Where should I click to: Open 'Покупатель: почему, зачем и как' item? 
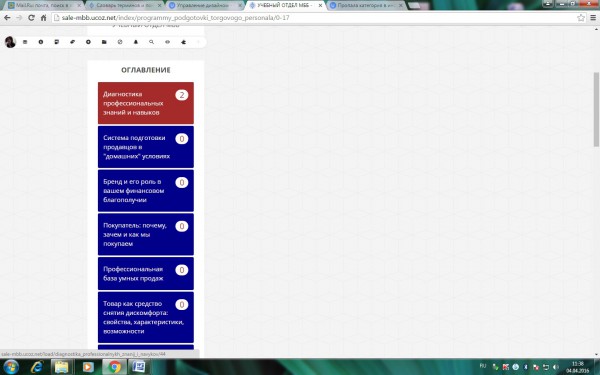coord(145,234)
